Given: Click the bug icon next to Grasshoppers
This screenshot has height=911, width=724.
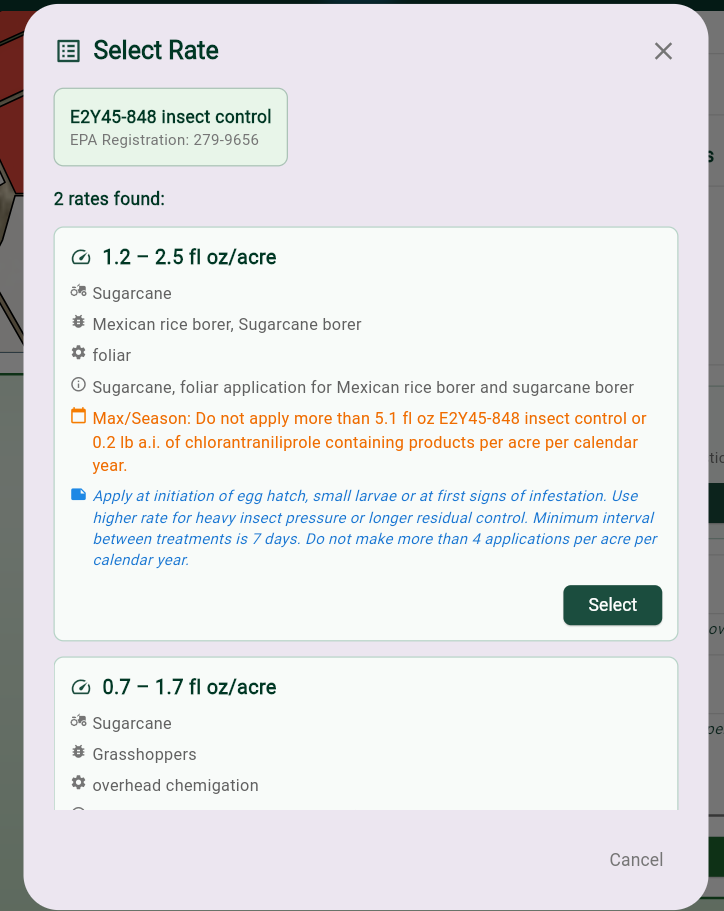Looking at the screenshot, I should (79, 753).
